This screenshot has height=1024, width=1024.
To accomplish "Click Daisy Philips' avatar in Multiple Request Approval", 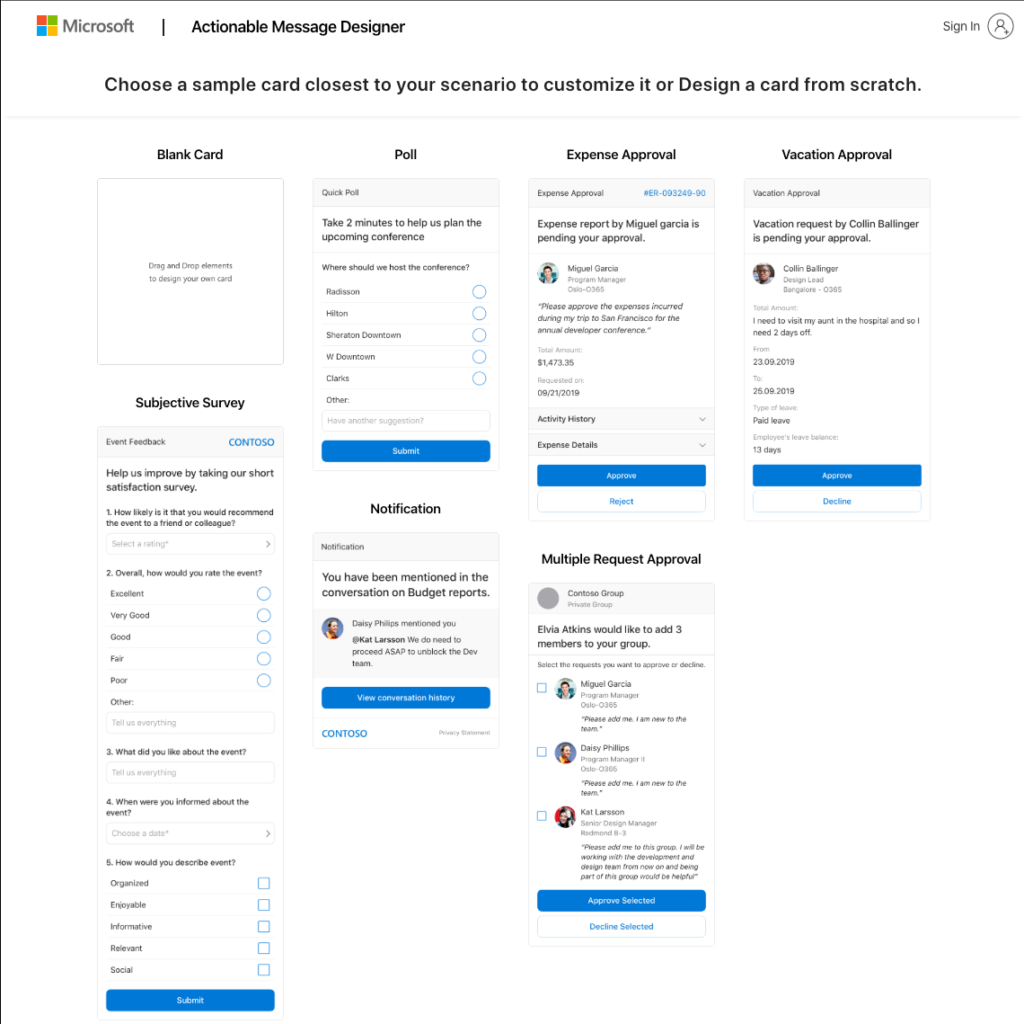I will tap(565, 753).
